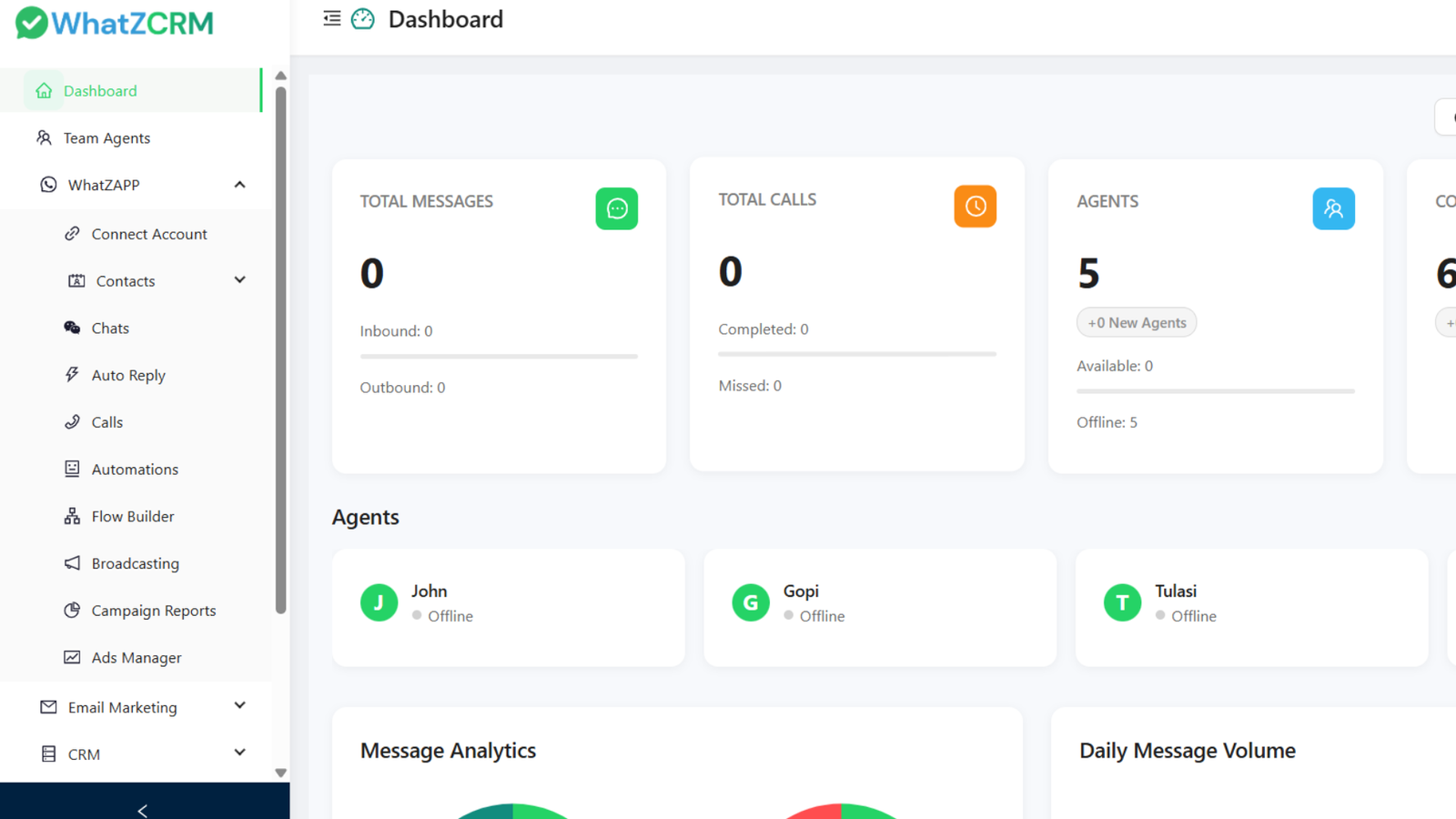The image size is (1456, 819).
Task: Expand the Contacts dropdown
Action: pos(239,280)
